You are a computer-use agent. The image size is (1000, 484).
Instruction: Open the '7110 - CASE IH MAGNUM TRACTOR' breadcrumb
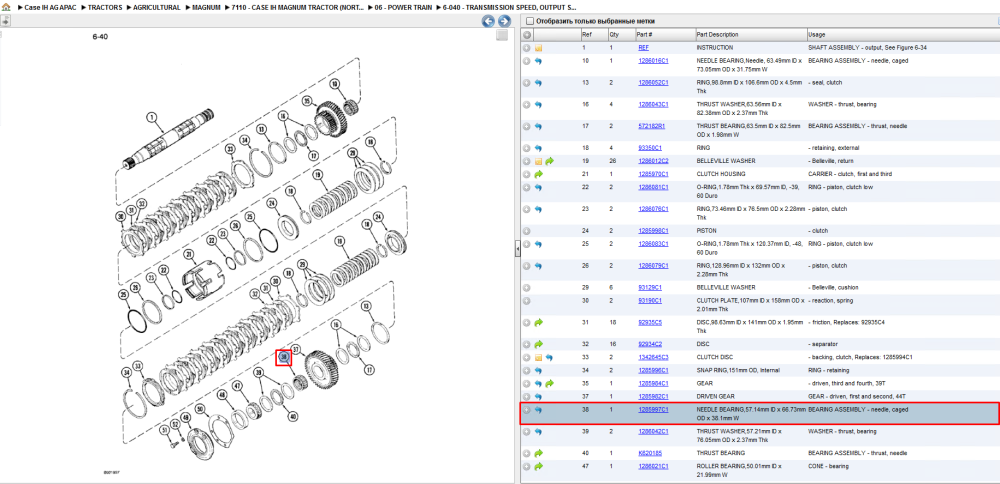[298, 7]
